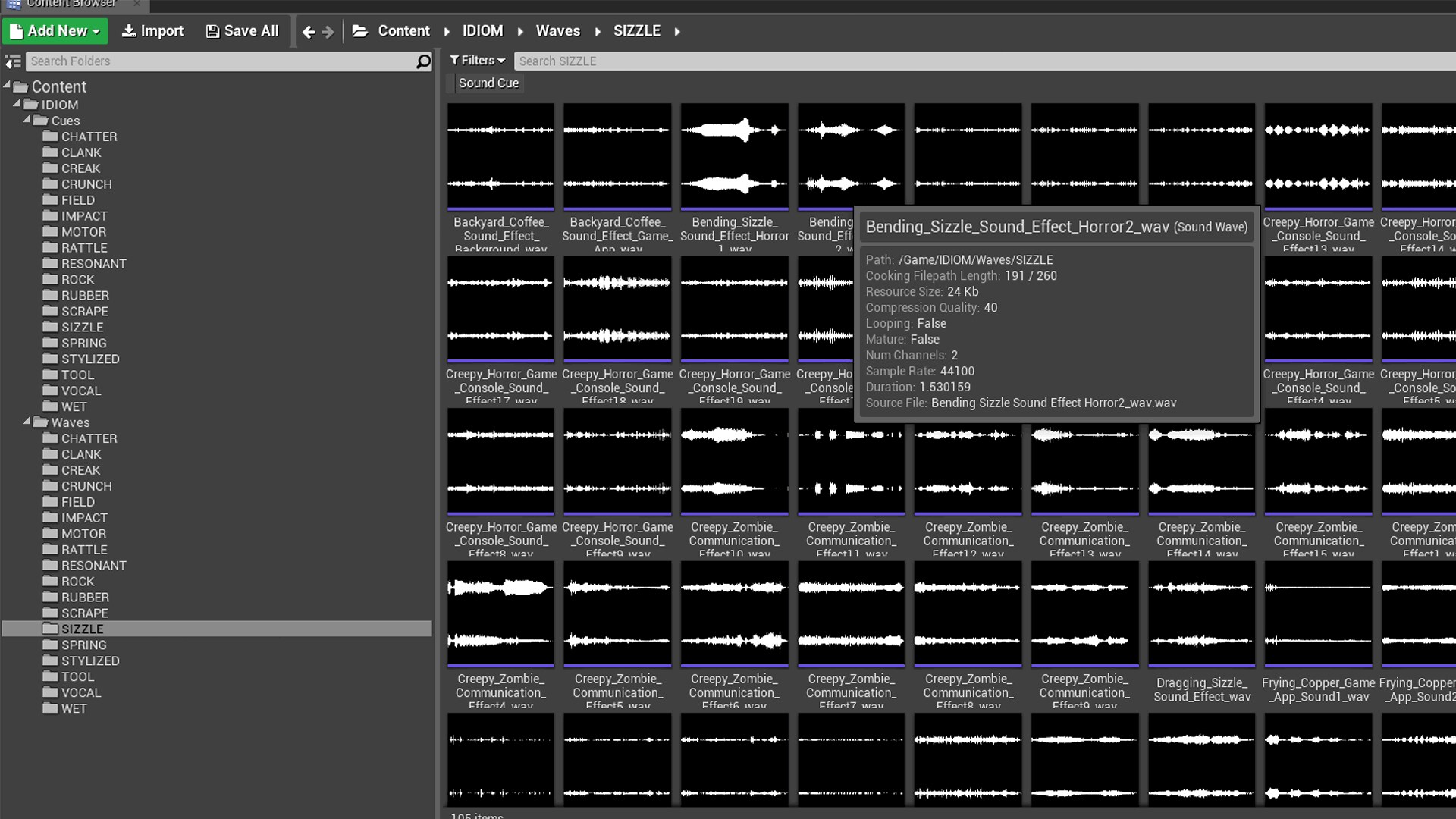This screenshot has height=819, width=1456.
Task: Go back with the left arrow icon
Action: coord(308,32)
